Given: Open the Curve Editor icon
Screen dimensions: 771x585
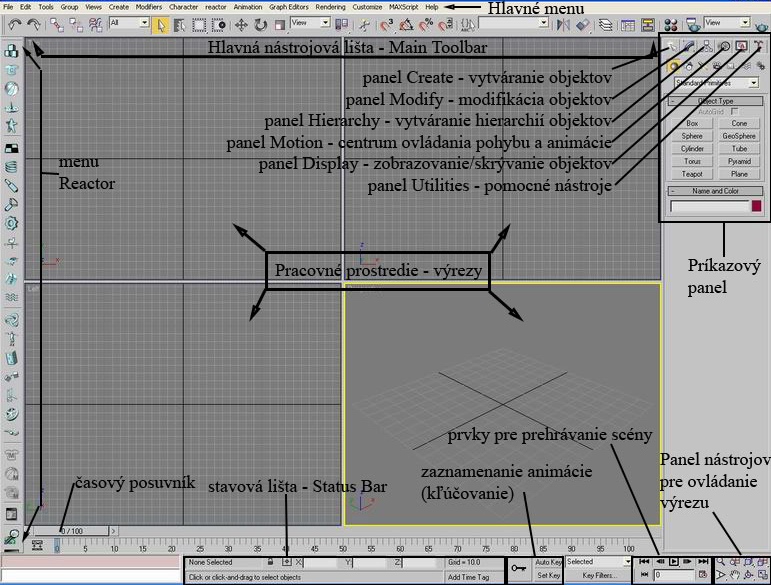Looking at the screenshot, I should click(628, 25).
